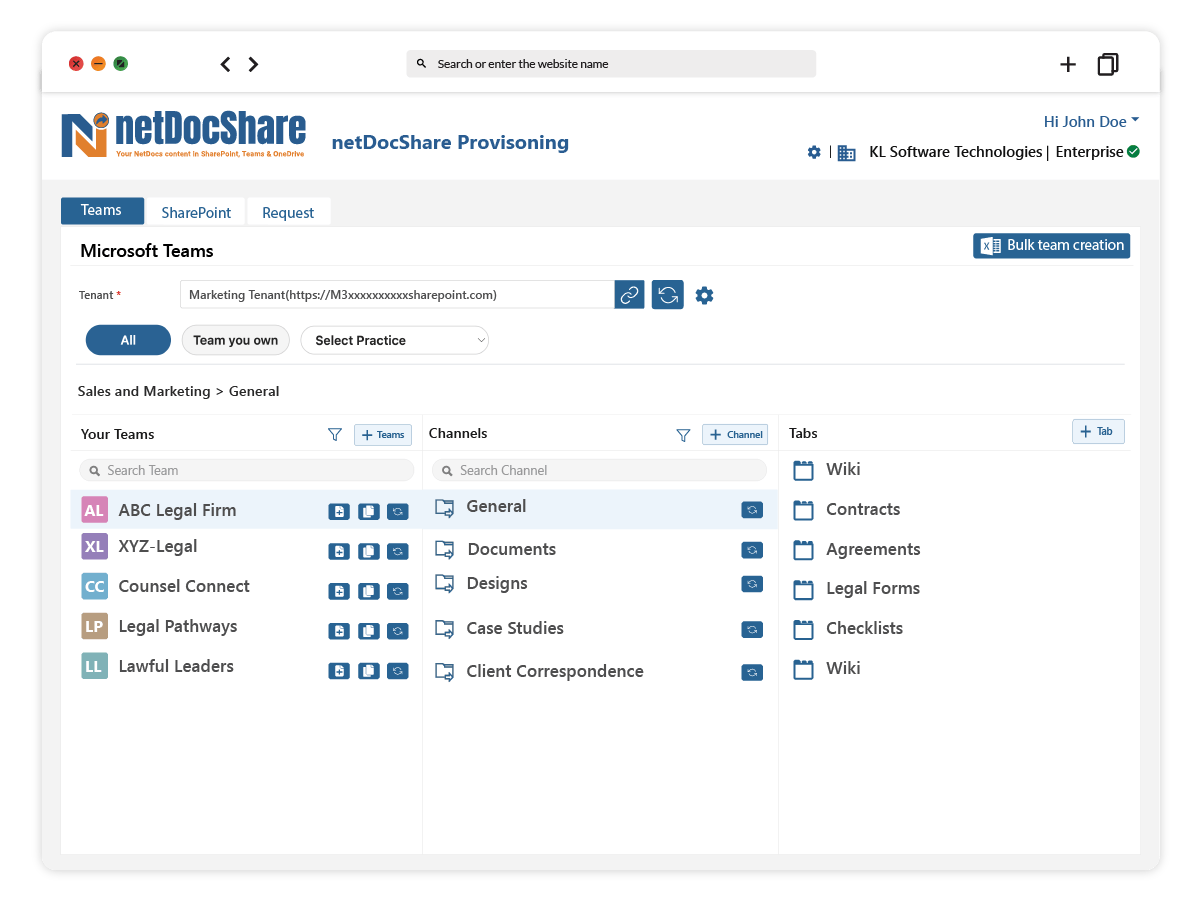This screenshot has height=901, width=1201.
Task: Click the browser back arrow
Action: tap(225, 64)
